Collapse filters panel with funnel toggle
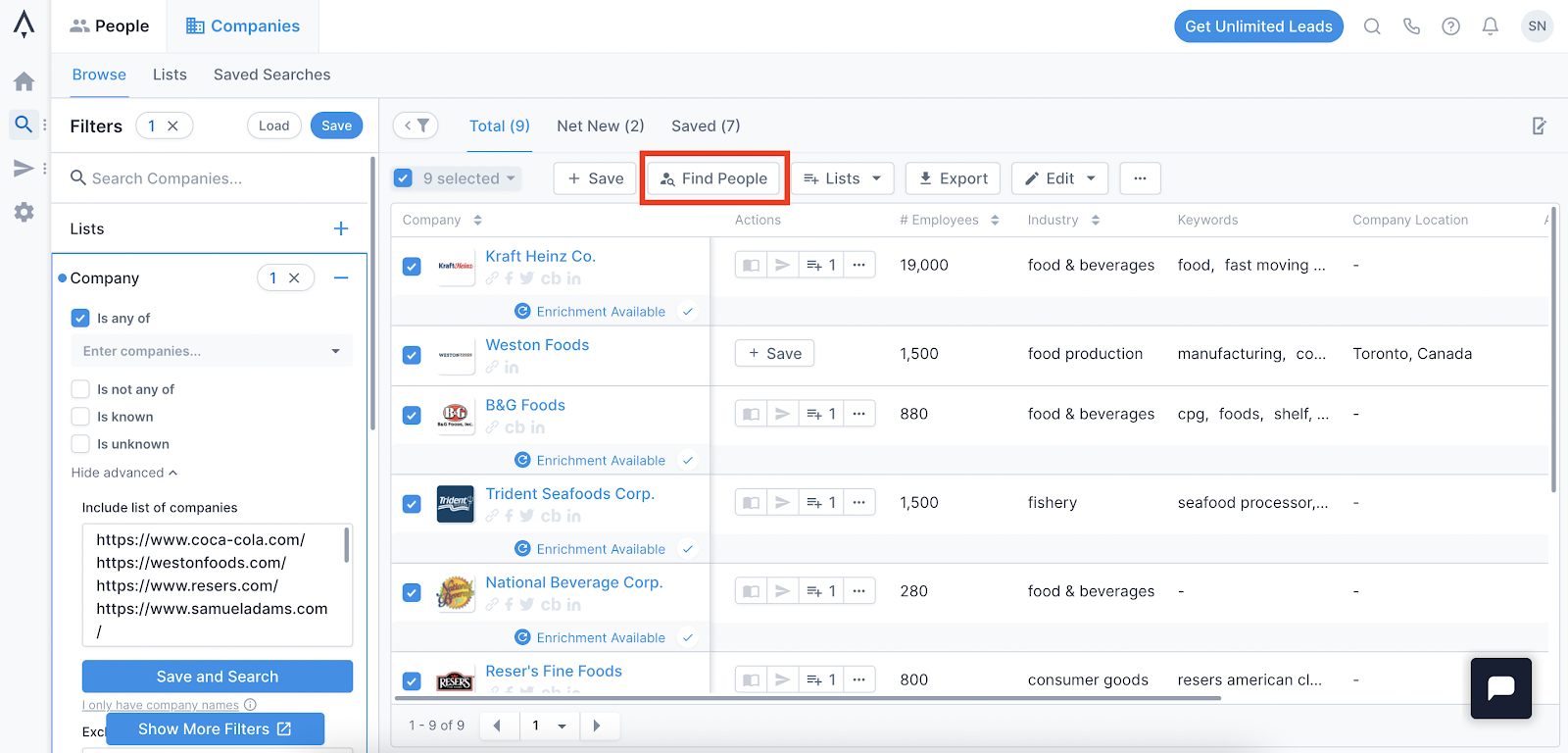 [x=416, y=125]
